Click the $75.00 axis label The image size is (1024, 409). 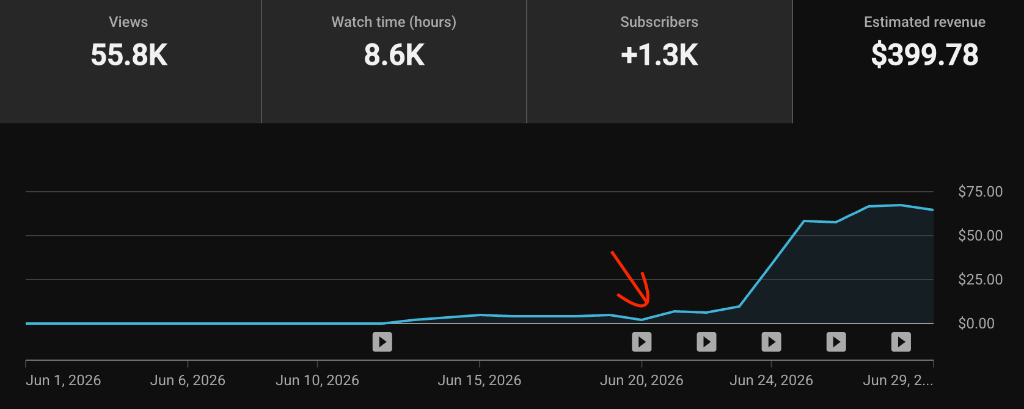pos(980,191)
